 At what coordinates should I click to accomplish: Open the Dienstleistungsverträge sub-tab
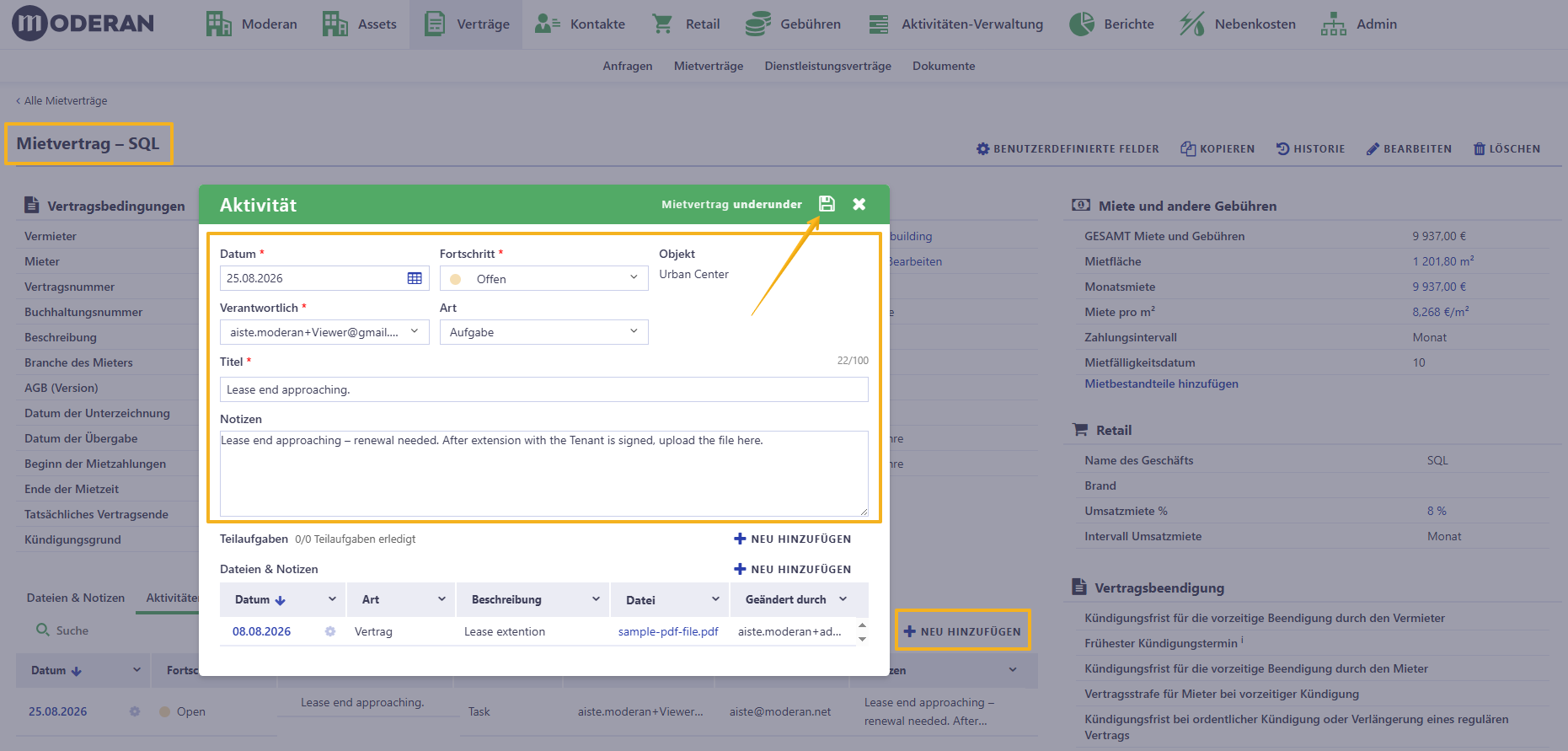[827, 66]
